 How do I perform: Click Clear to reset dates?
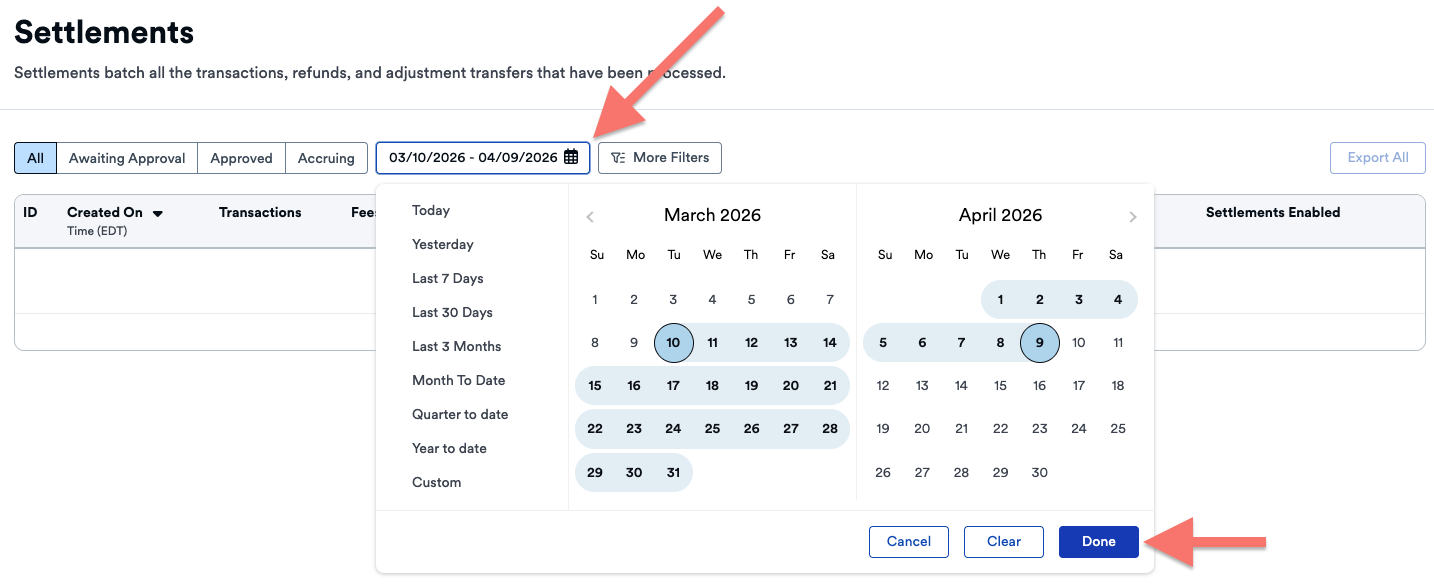click(x=1003, y=541)
